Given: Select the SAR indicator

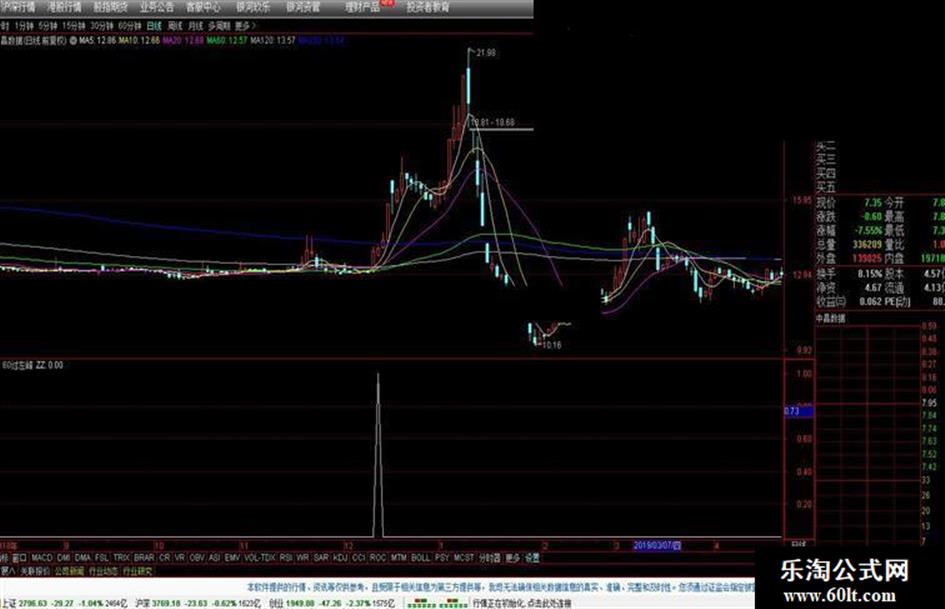Looking at the screenshot, I should pyautogui.click(x=321, y=558).
